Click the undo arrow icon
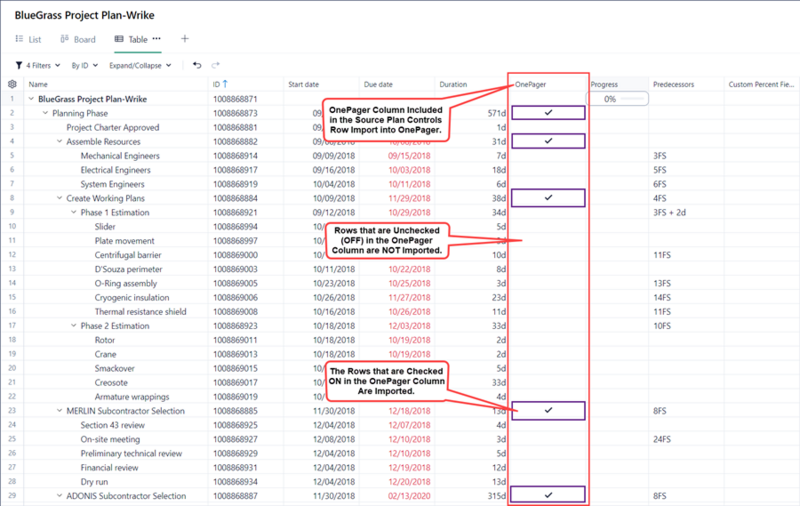This screenshot has height=506, width=800. pyautogui.click(x=197, y=65)
